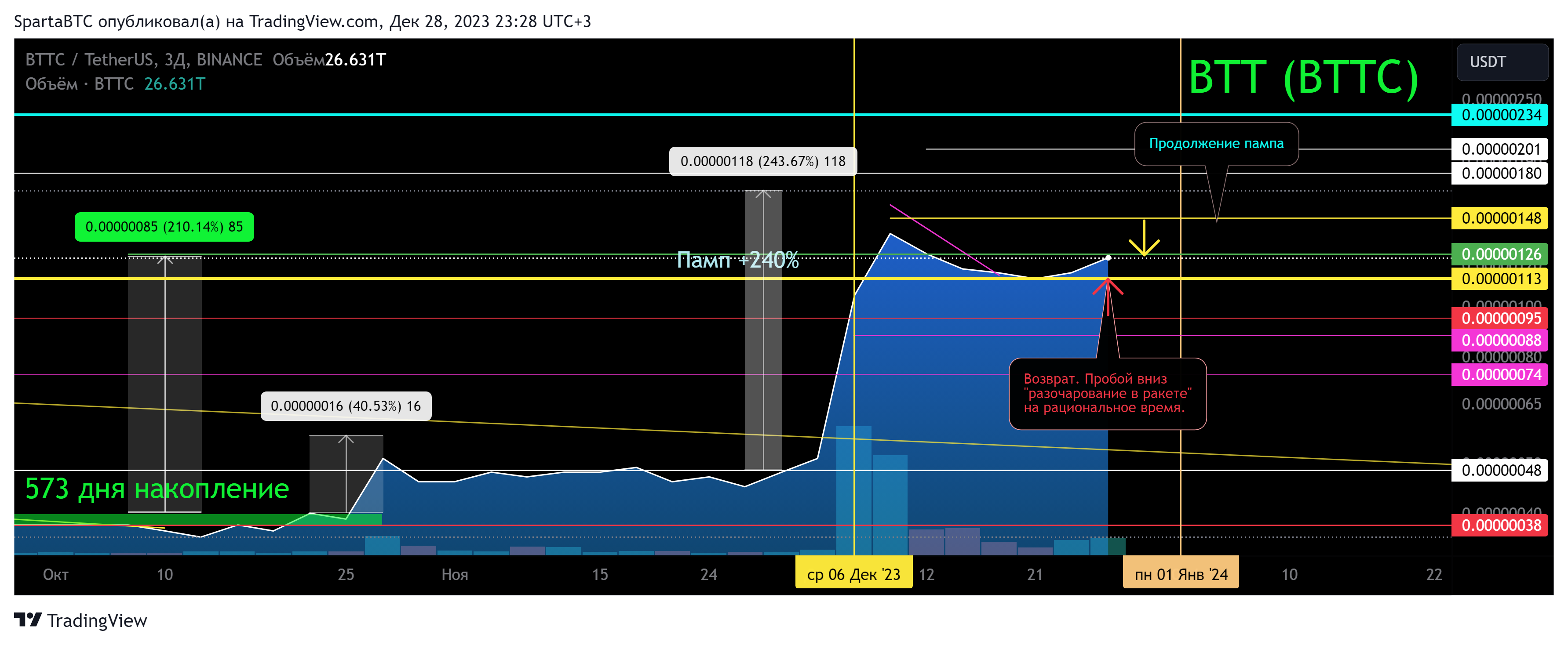The height and width of the screenshot is (645, 1568).
Task: Click the 0.00000088 magenta price label
Action: point(1500,340)
